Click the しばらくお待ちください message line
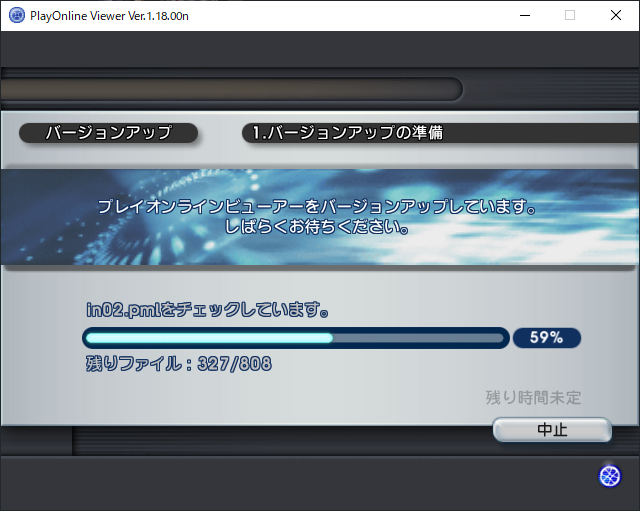The height and width of the screenshot is (511, 640). coord(316,227)
